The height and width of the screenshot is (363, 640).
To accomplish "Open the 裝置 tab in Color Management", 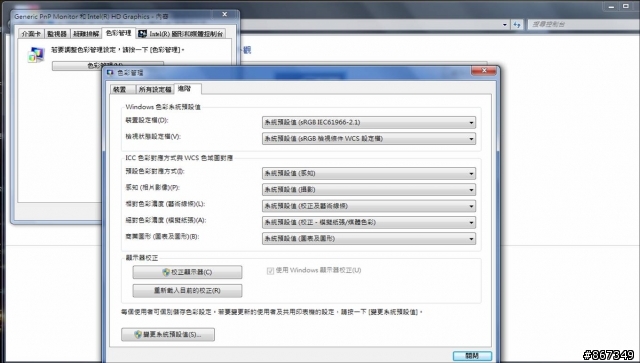I will click(122, 89).
